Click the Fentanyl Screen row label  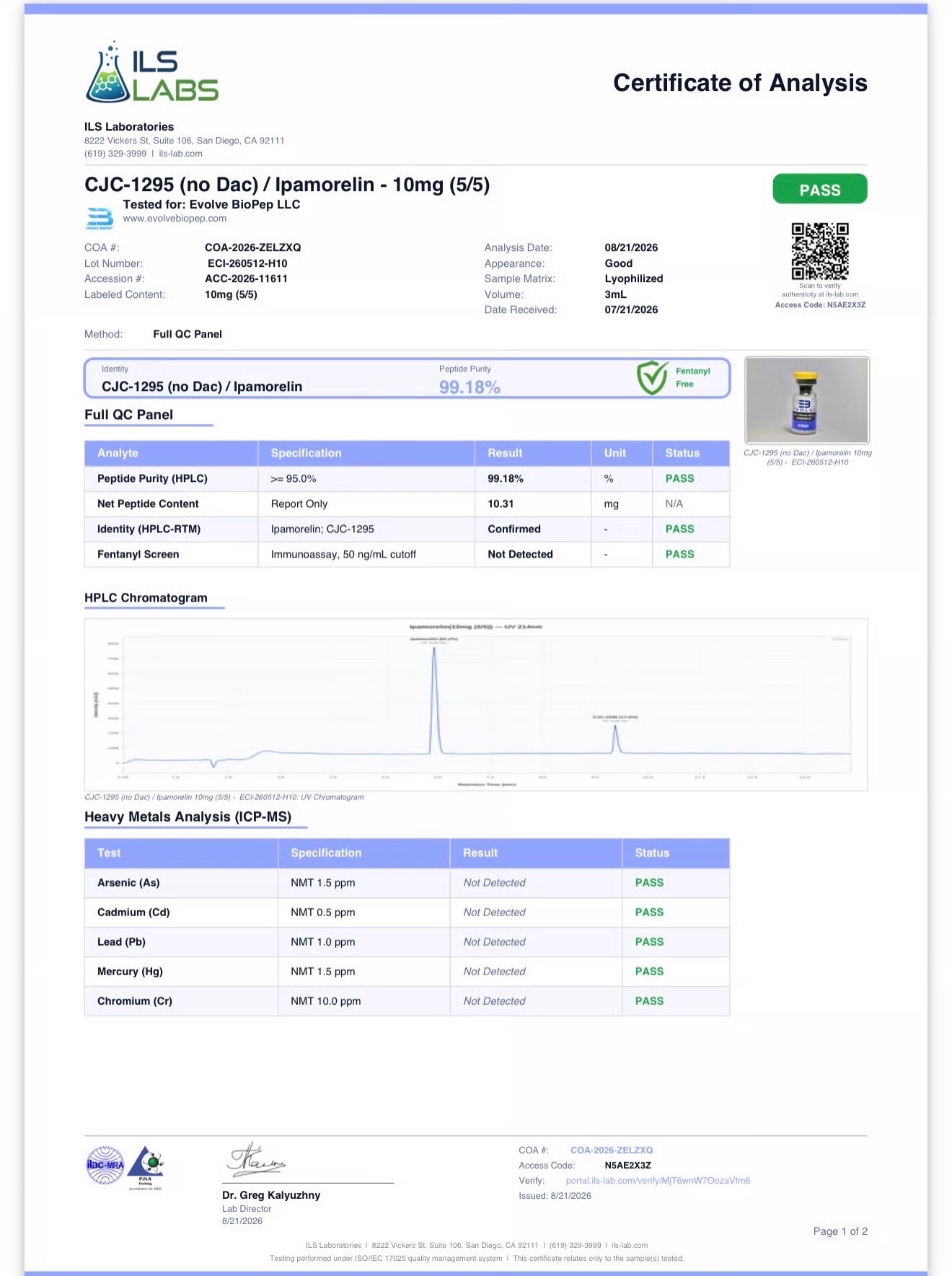pos(138,554)
